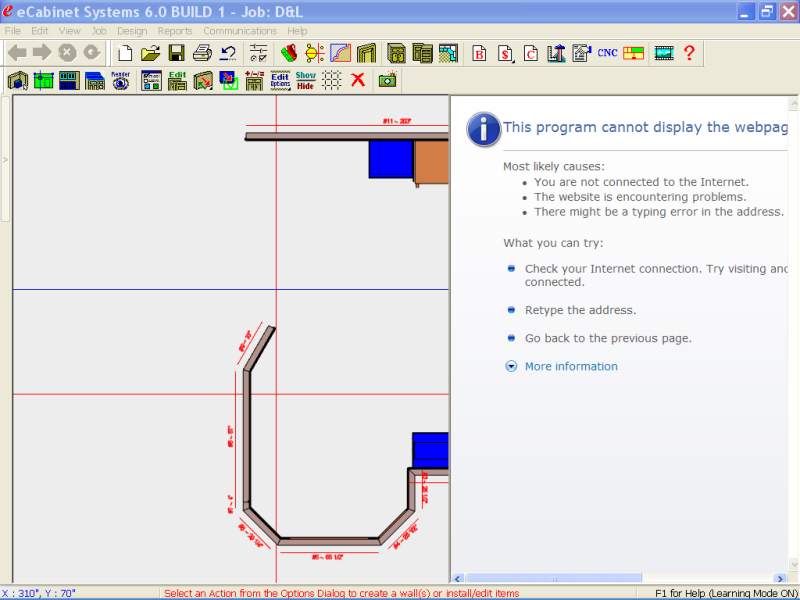Switch to the green plan view icon
Screen dimensions: 800x600
43,81
